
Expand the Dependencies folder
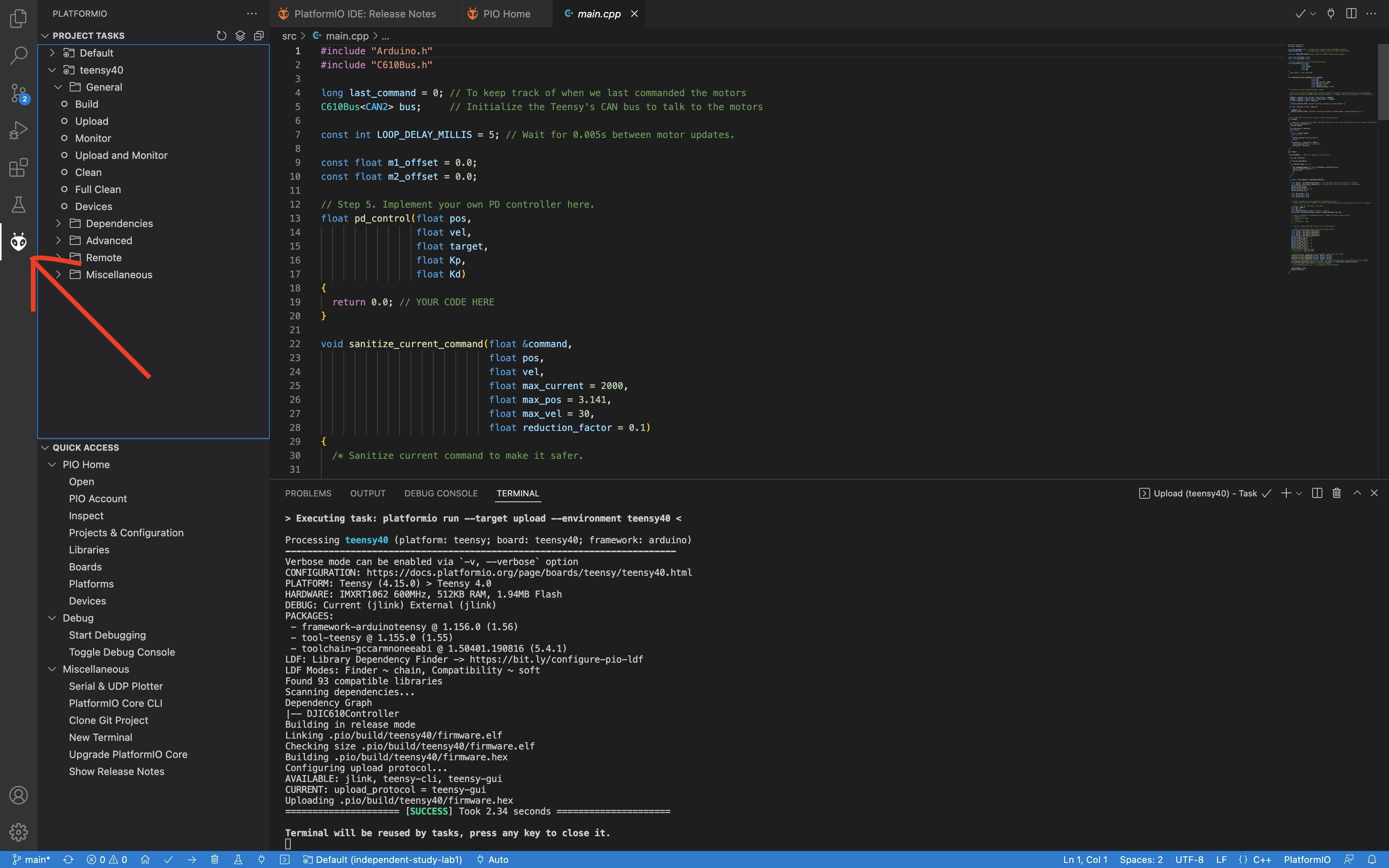point(59,223)
